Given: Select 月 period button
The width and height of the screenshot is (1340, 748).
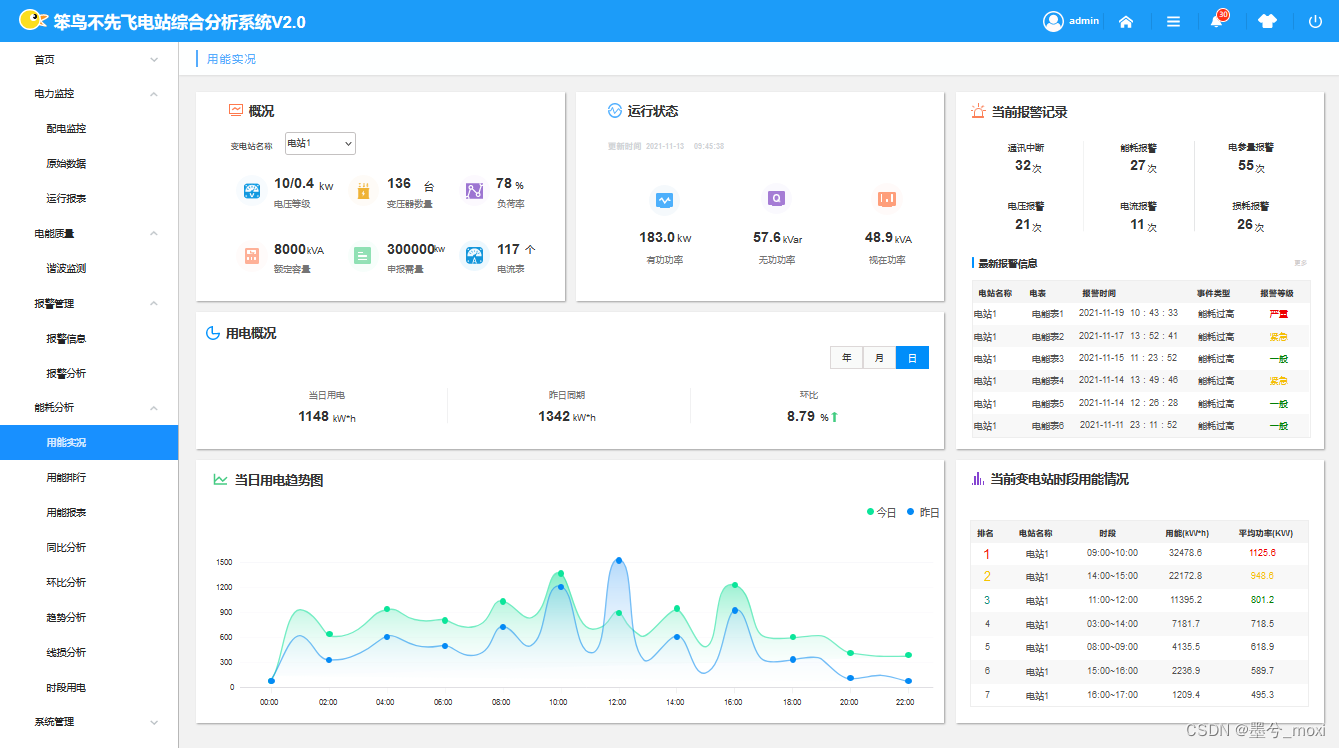Looking at the screenshot, I should pyautogui.click(x=879, y=358).
